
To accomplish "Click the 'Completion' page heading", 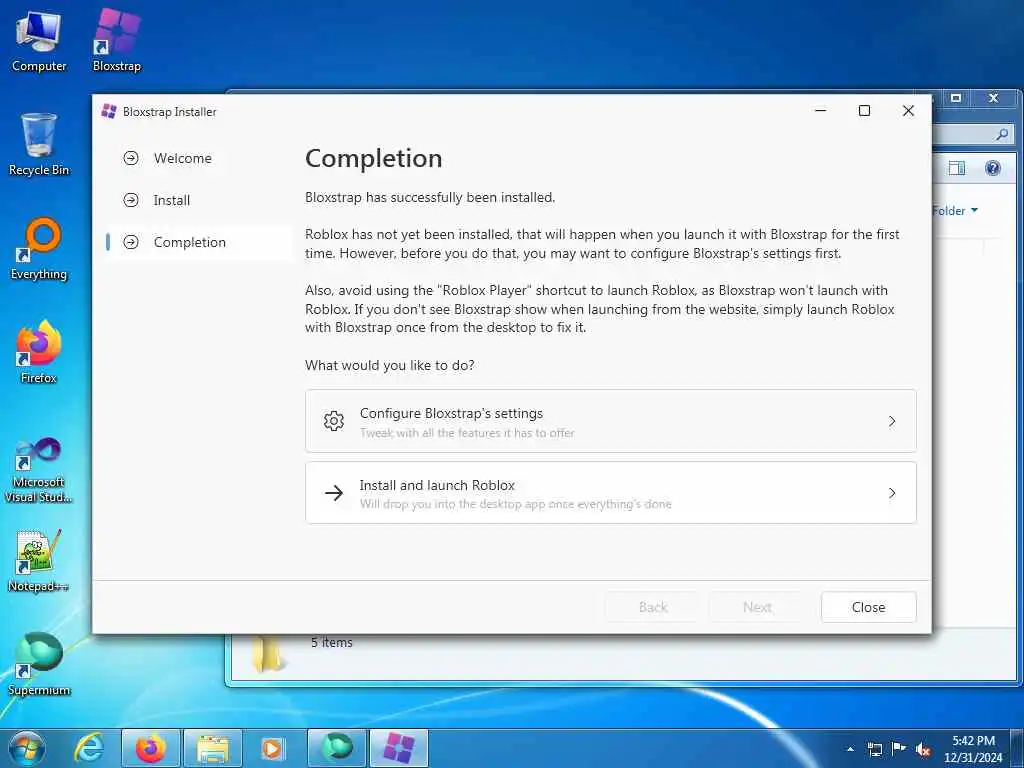I will coord(374,159).
